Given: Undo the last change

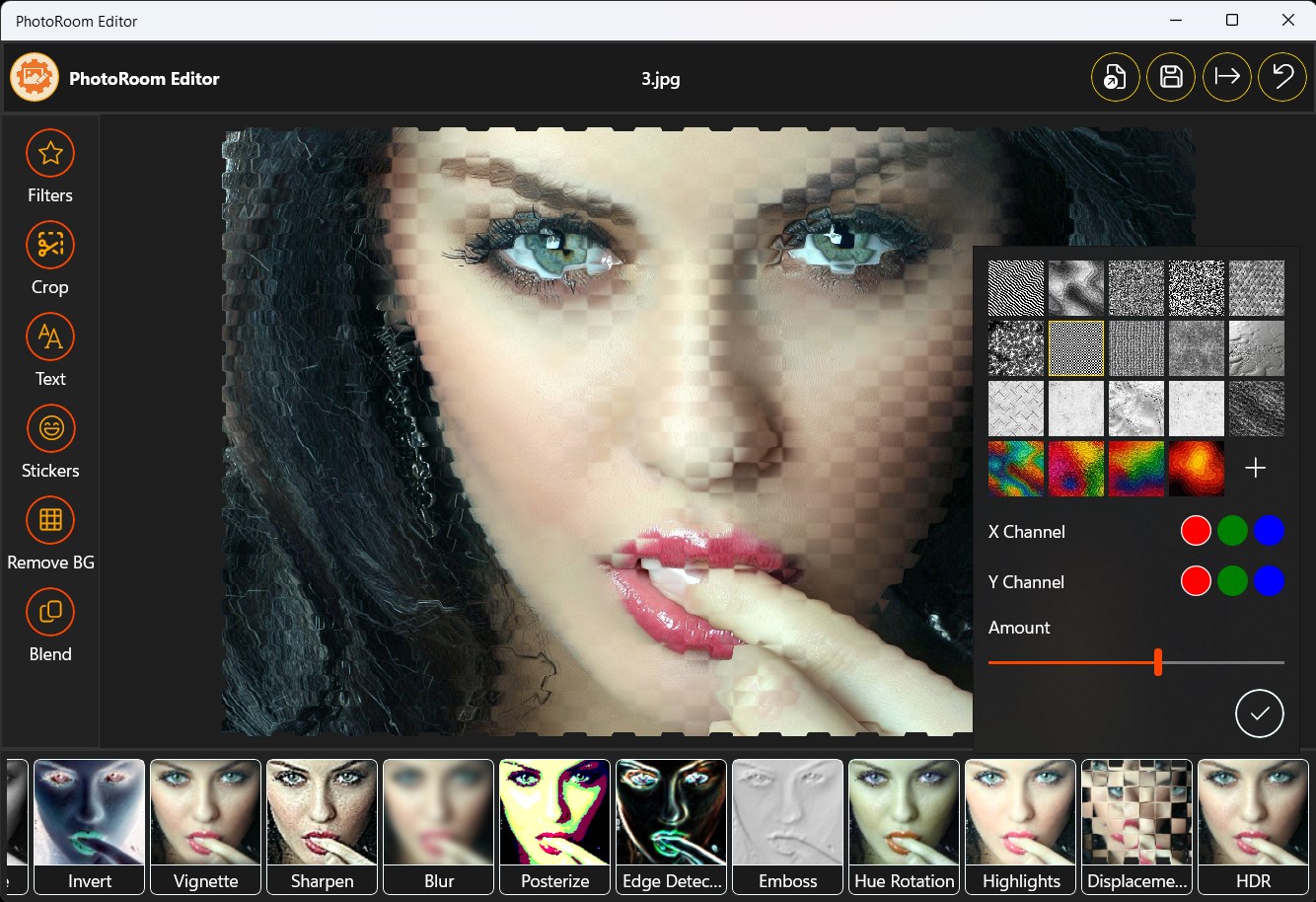Looking at the screenshot, I should tap(1282, 77).
